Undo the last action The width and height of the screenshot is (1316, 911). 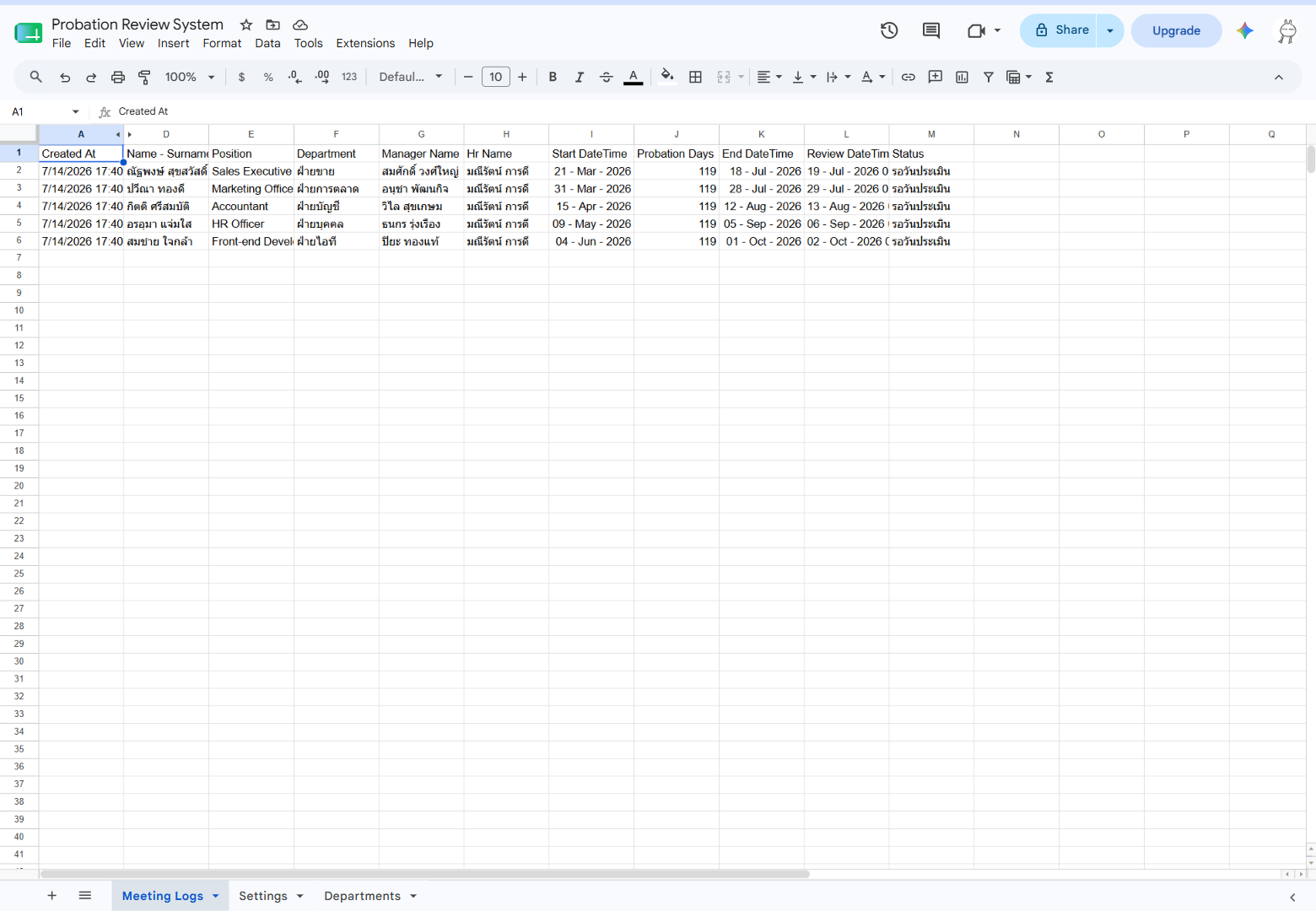[65, 77]
